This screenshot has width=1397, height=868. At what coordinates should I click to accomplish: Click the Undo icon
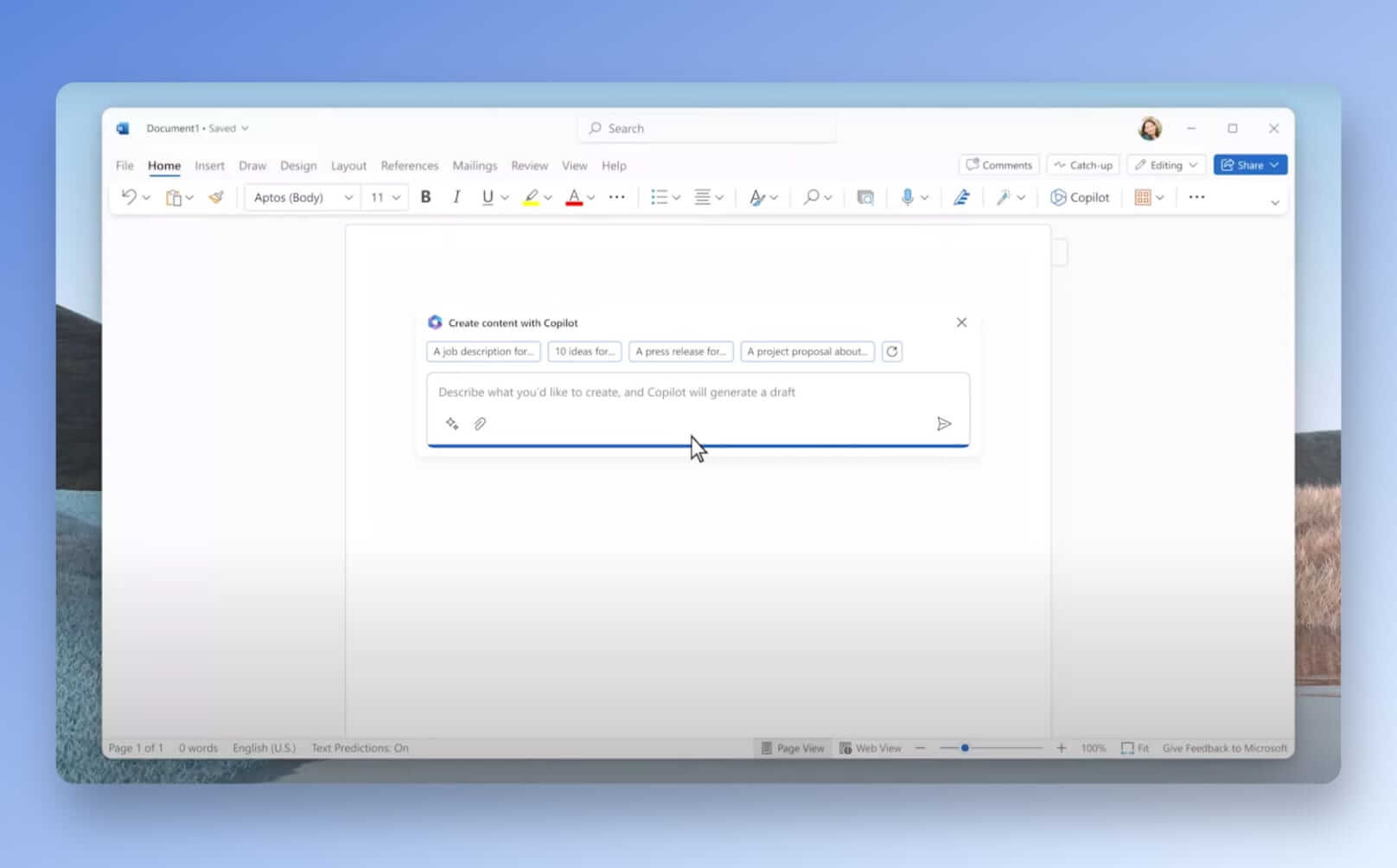tap(128, 197)
